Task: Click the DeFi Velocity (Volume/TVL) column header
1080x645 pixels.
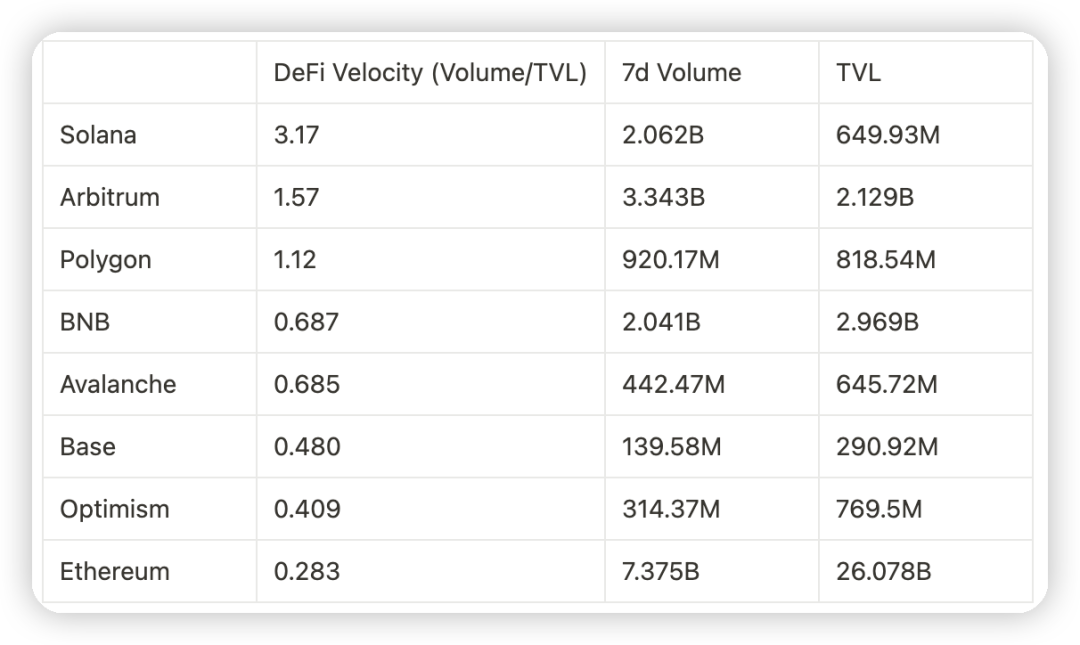Action: (x=430, y=73)
